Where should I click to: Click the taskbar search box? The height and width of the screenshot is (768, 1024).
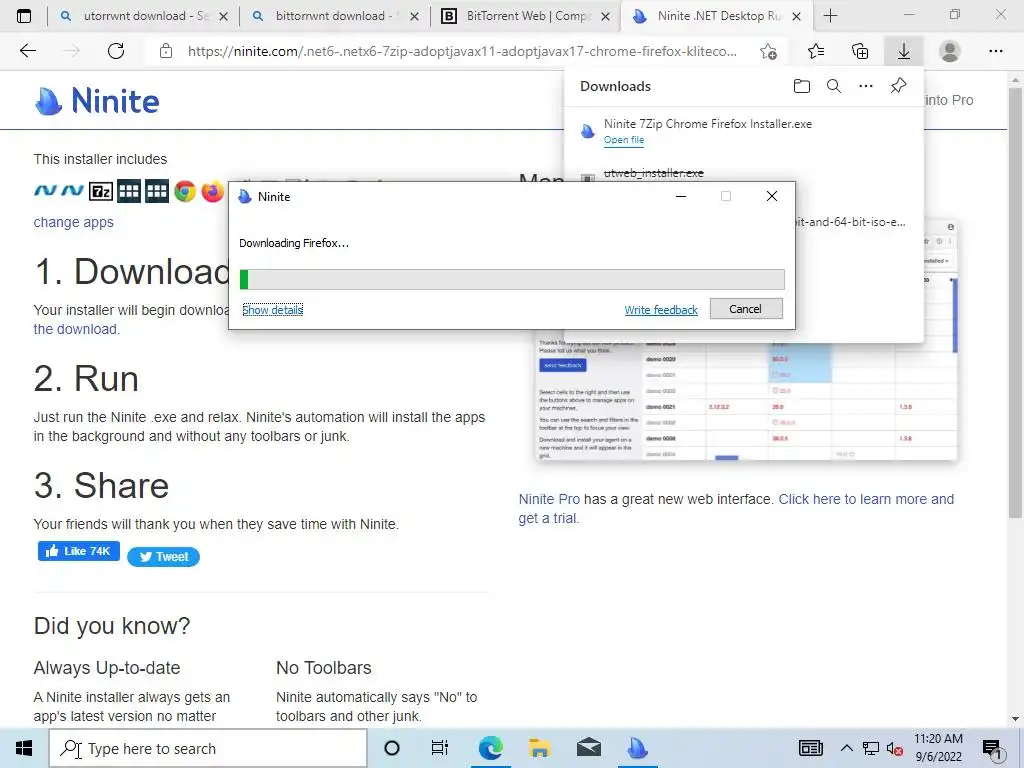(x=208, y=748)
